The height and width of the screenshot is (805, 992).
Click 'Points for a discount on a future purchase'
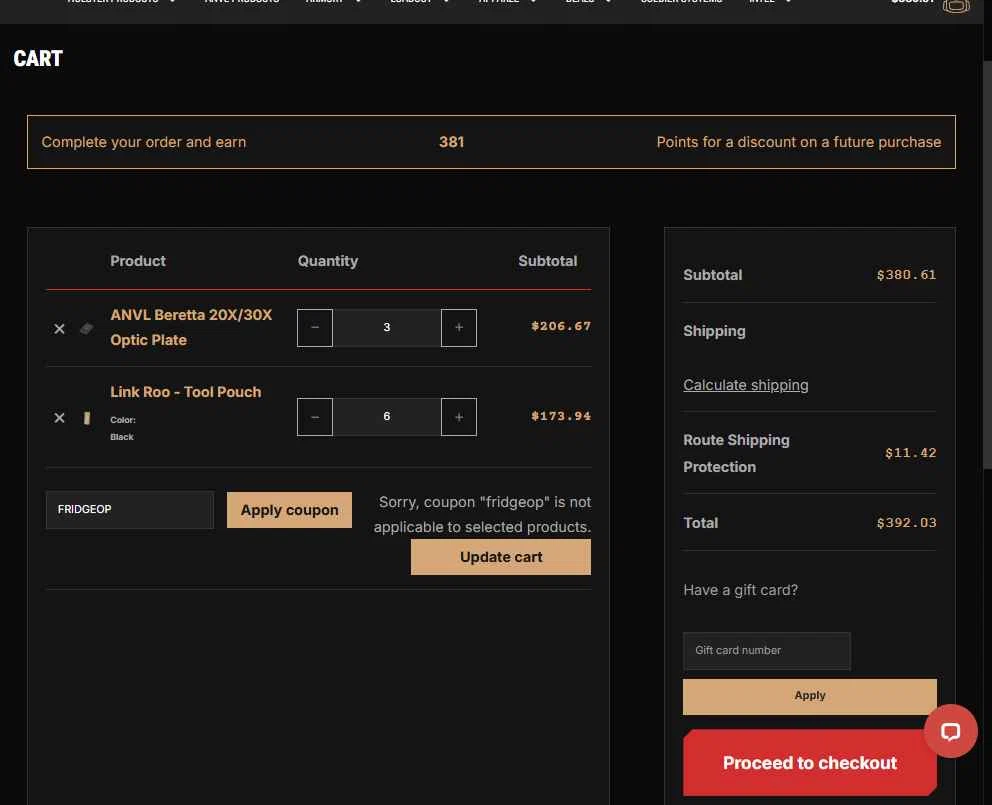[798, 142]
